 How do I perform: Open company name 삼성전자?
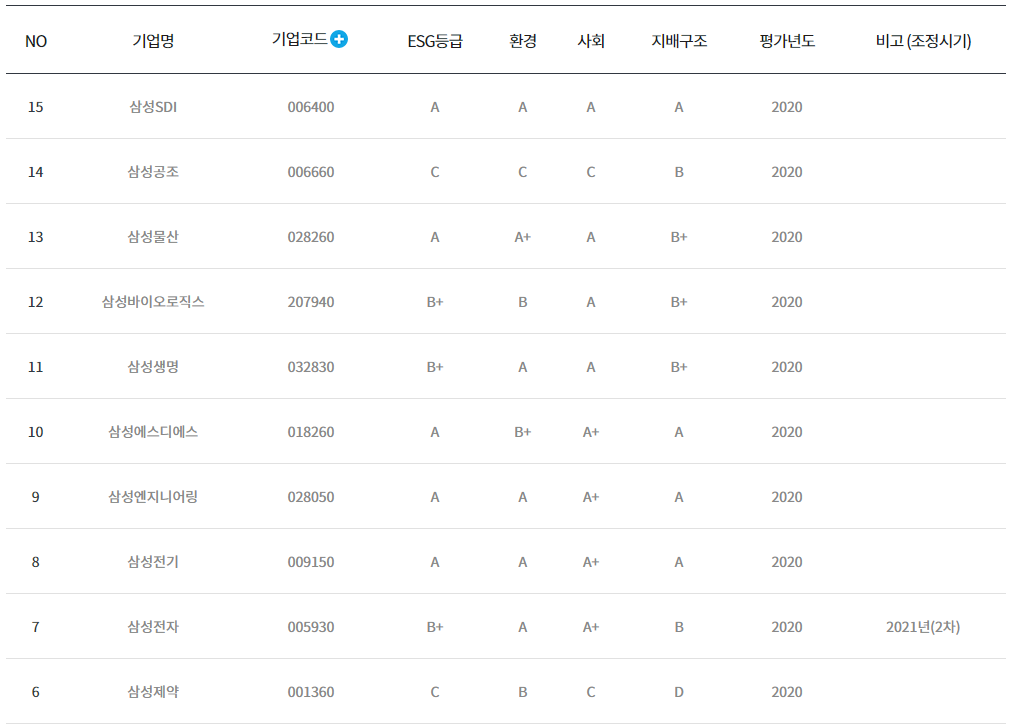coord(153,627)
